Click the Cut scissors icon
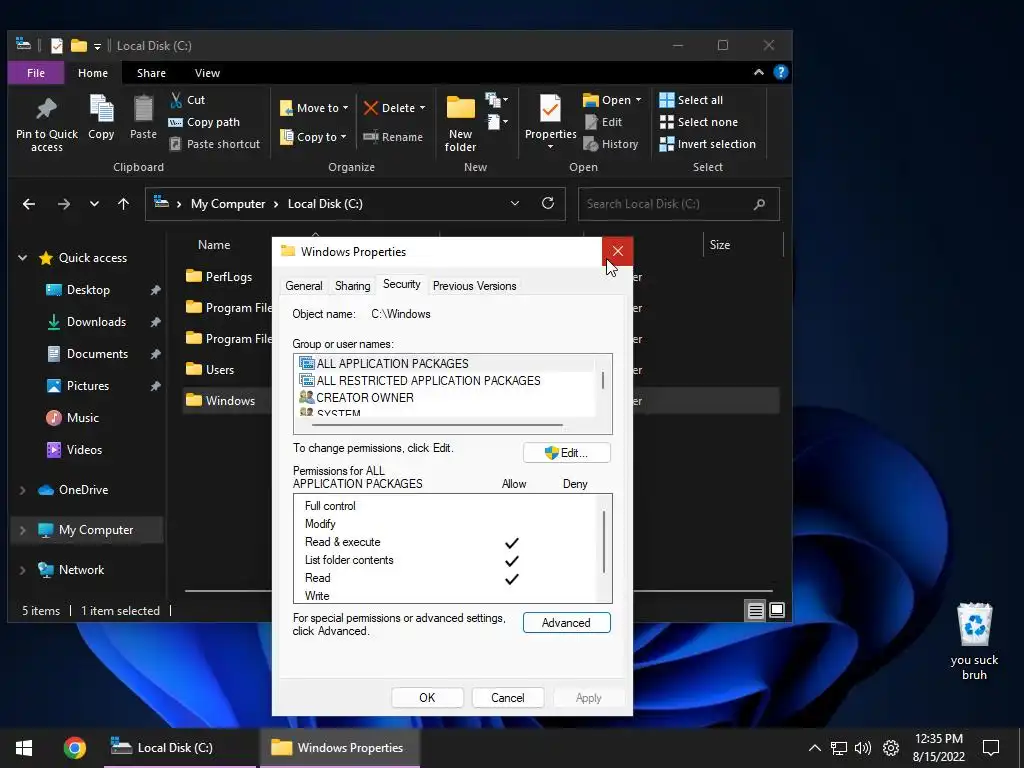 176,100
